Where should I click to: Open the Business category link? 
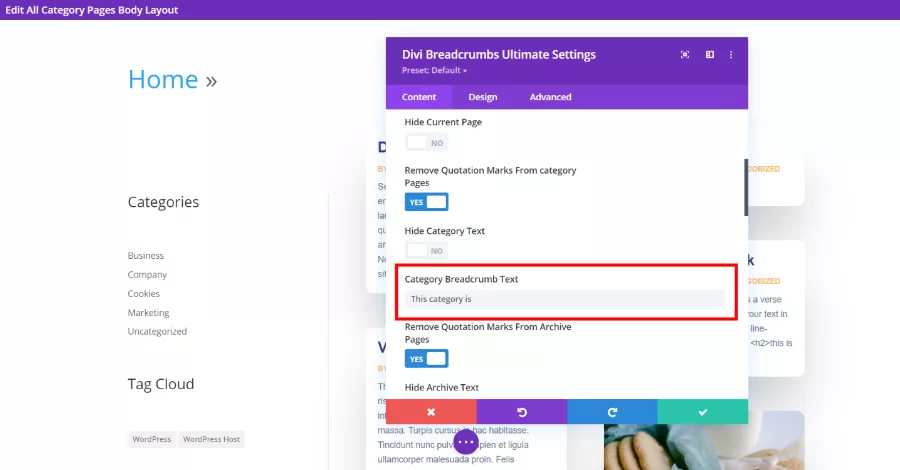click(146, 255)
